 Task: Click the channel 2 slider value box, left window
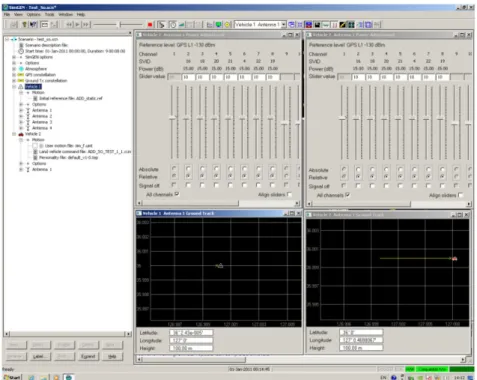click(x=188, y=77)
